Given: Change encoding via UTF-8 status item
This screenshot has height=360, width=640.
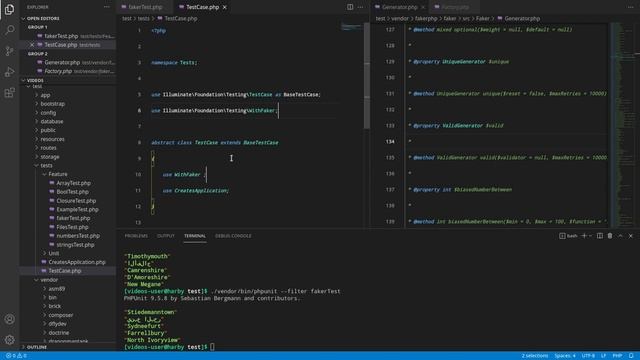Looking at the screenshot, I should click(588, 356).
